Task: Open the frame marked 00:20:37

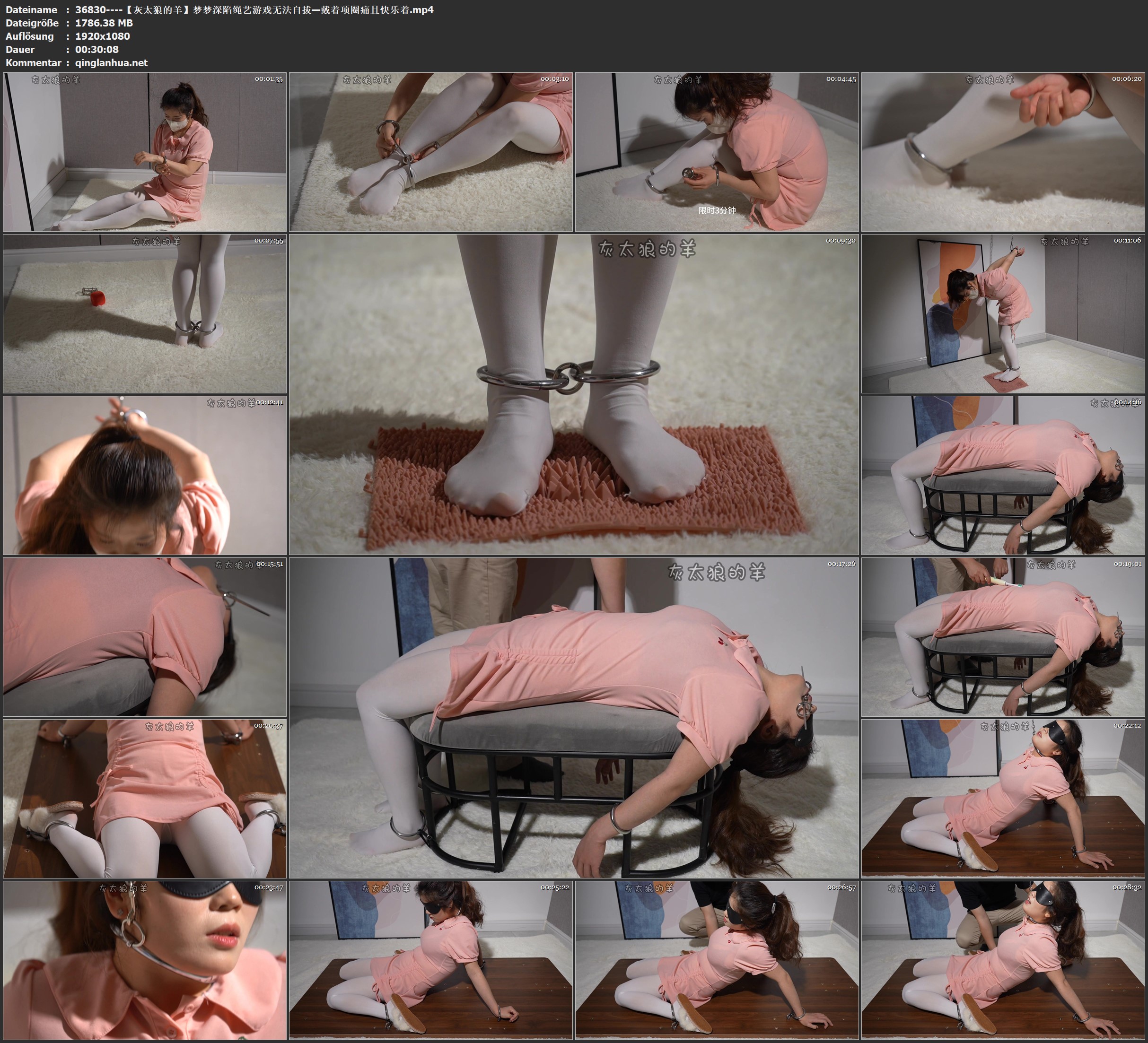Action: [x=145, y=798]
